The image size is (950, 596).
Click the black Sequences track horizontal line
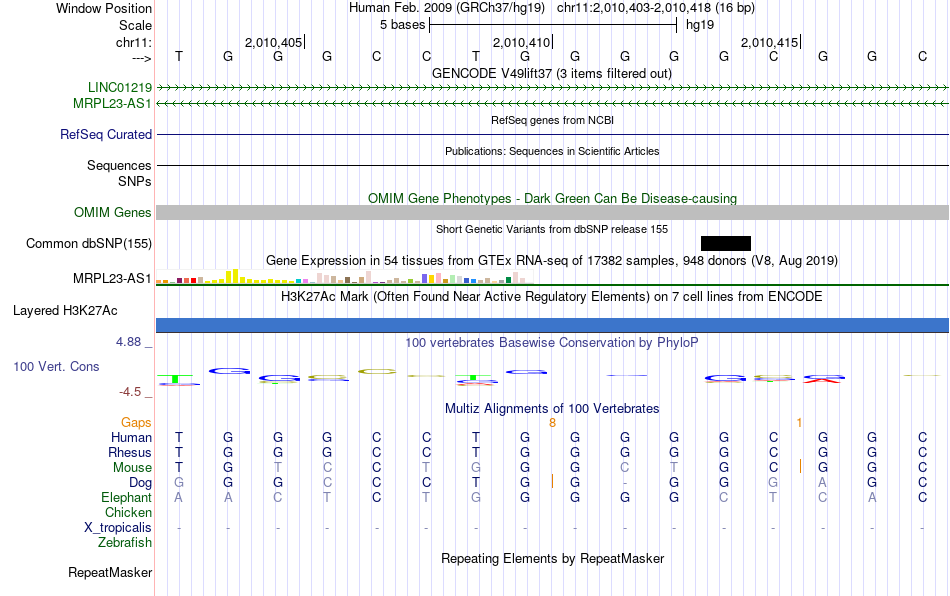click(552, 165)
